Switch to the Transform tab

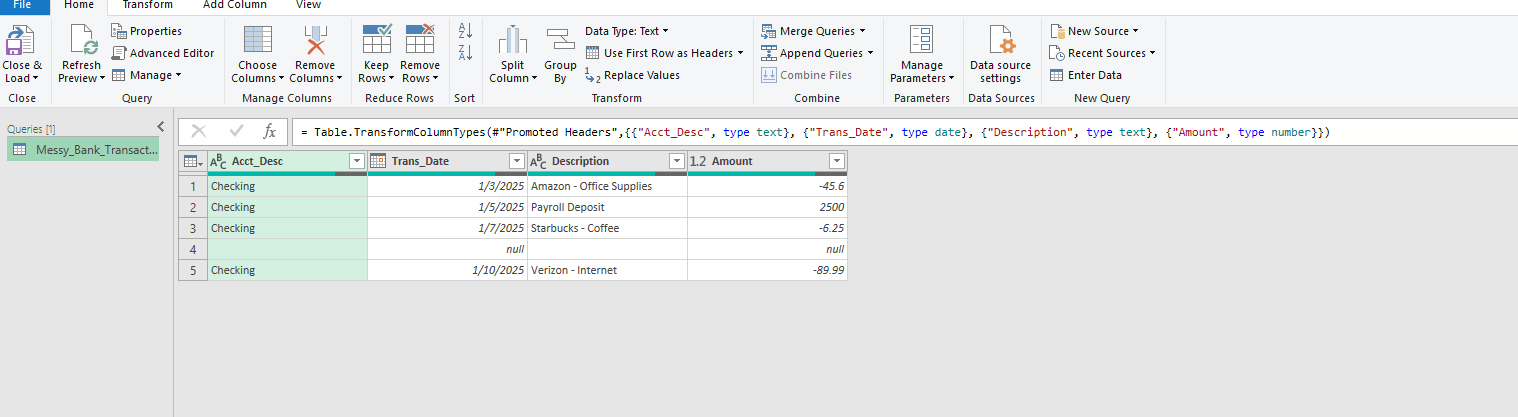tap(148, 5)
